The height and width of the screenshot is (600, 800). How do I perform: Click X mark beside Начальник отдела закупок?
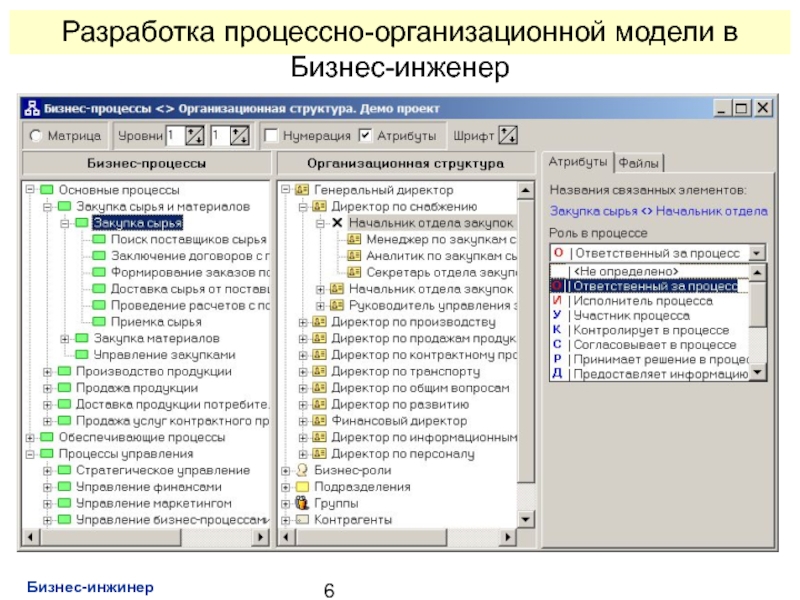337,223
